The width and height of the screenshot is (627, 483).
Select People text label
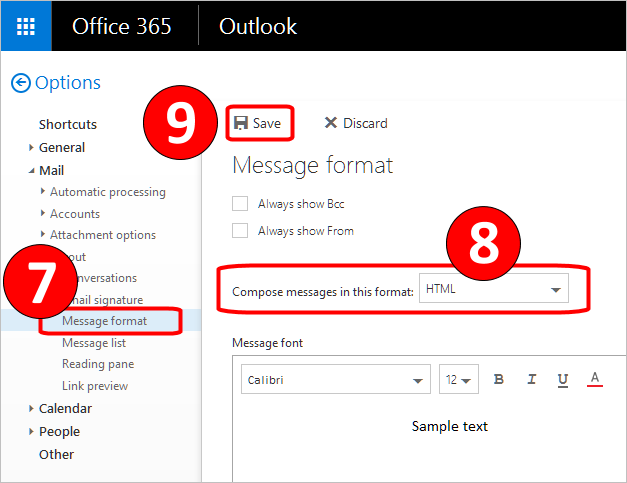pyautogui.click(x=59, y=432)
